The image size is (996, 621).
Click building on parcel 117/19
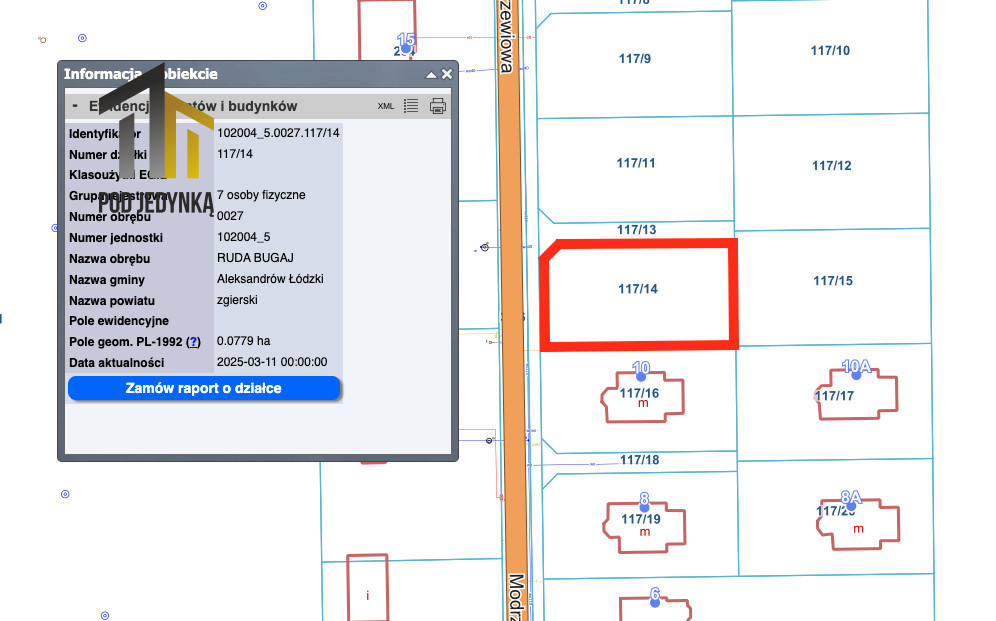645,526
